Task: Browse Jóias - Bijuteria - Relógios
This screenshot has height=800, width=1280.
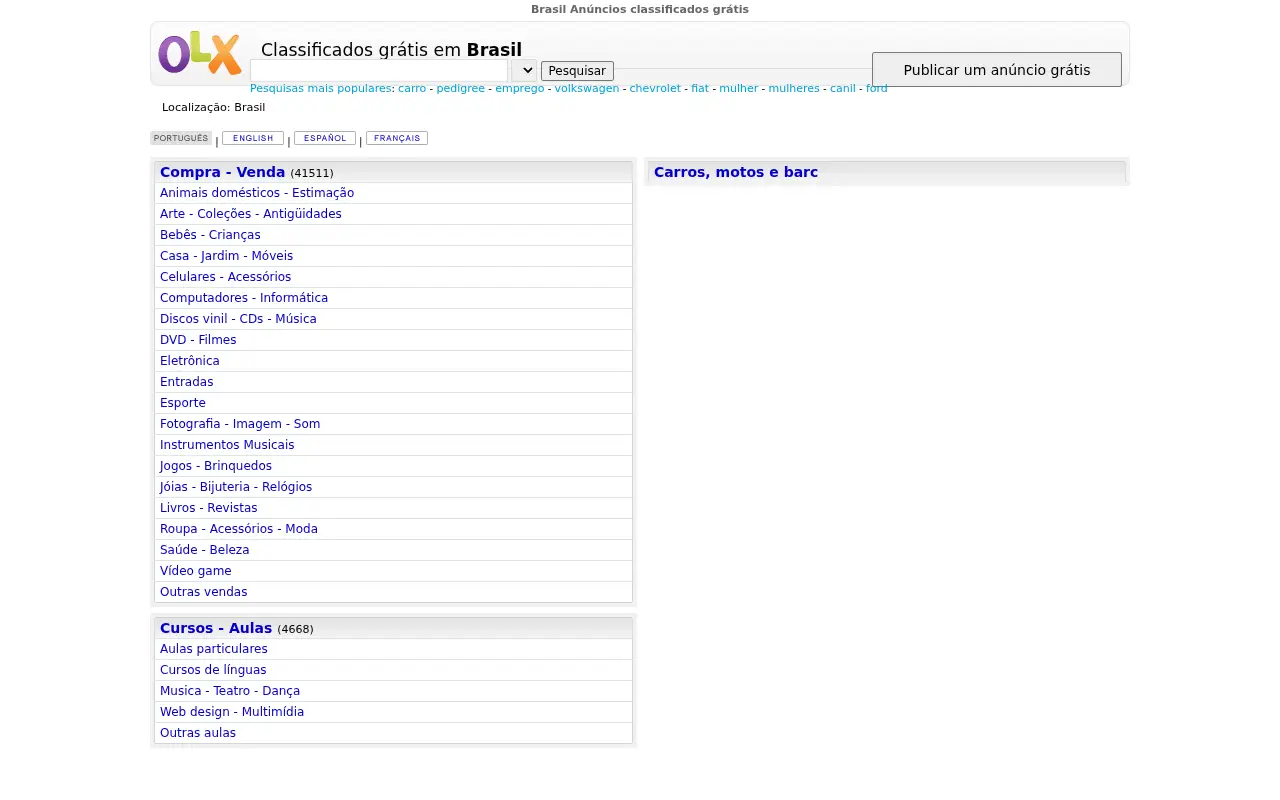Action: tap(236, 487)
